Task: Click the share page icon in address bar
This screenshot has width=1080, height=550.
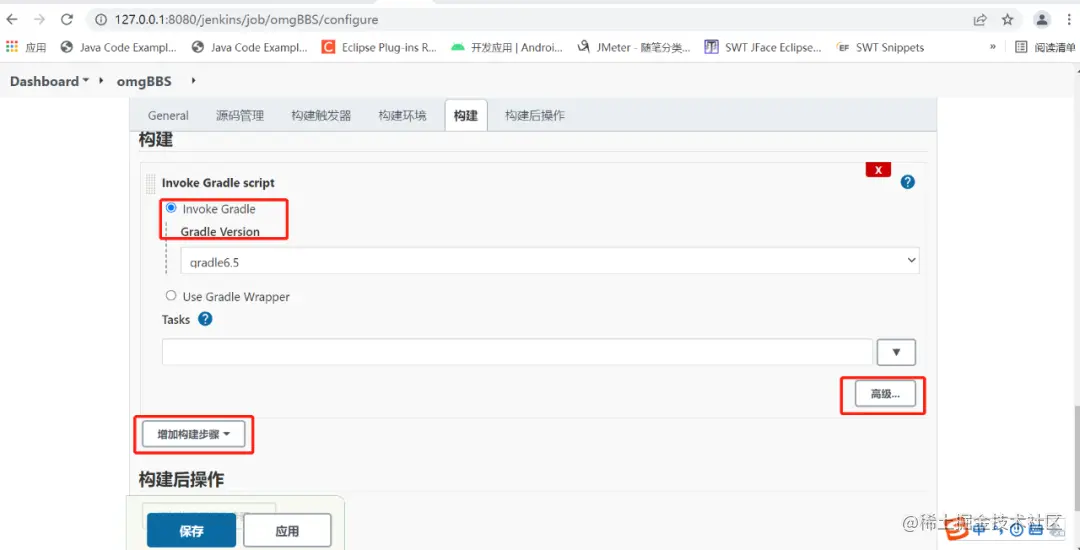Action: coord(979,20)
